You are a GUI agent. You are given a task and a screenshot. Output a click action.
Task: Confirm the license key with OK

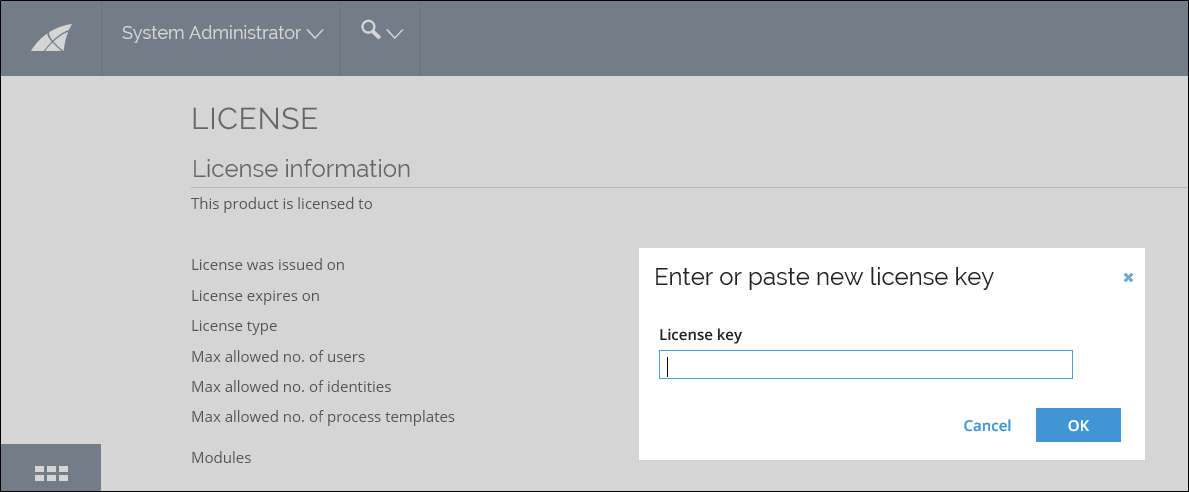click(1078, 425)
